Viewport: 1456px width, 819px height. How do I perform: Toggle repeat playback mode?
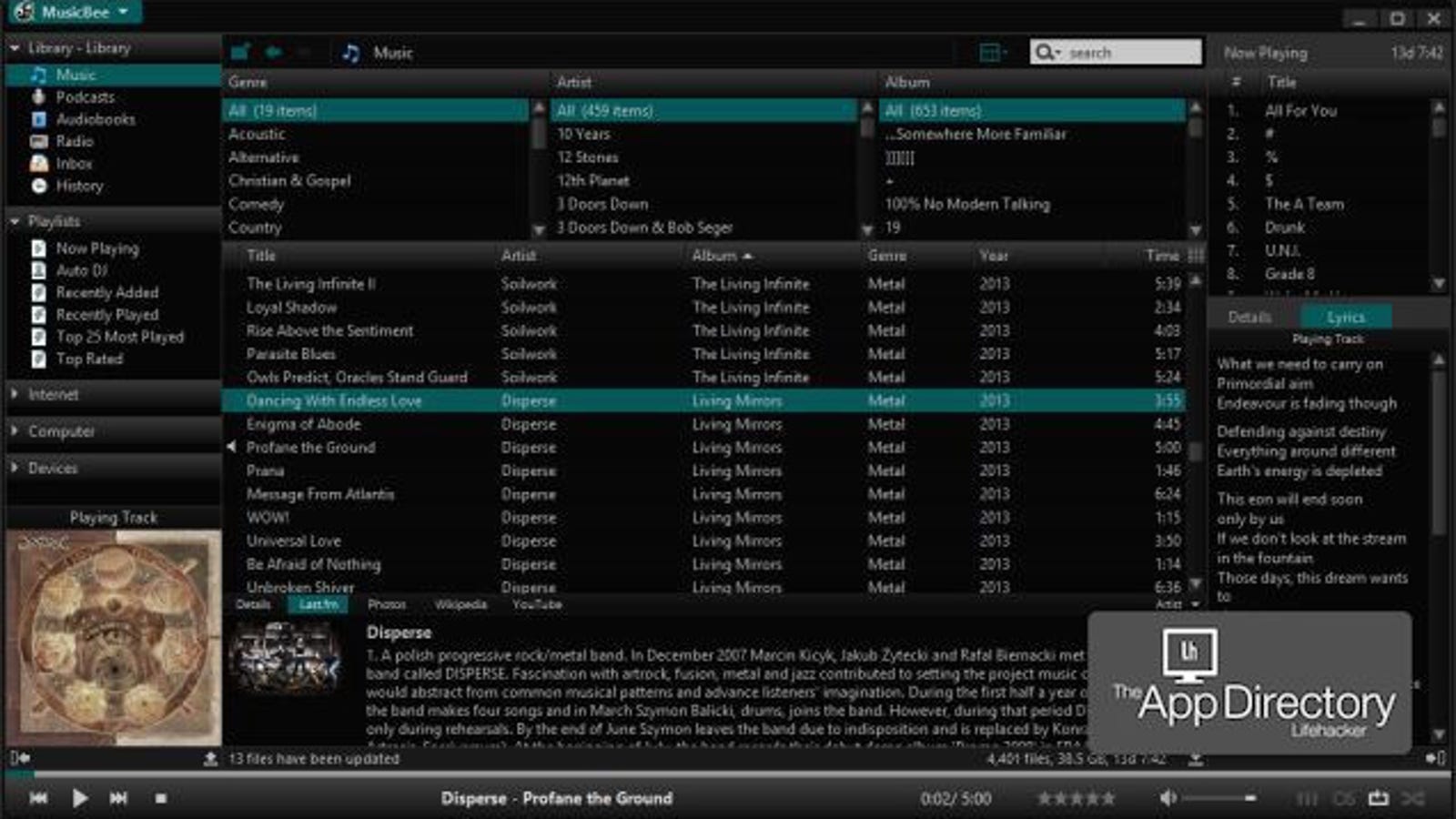pyautogui.click(x=1379, y=798)
